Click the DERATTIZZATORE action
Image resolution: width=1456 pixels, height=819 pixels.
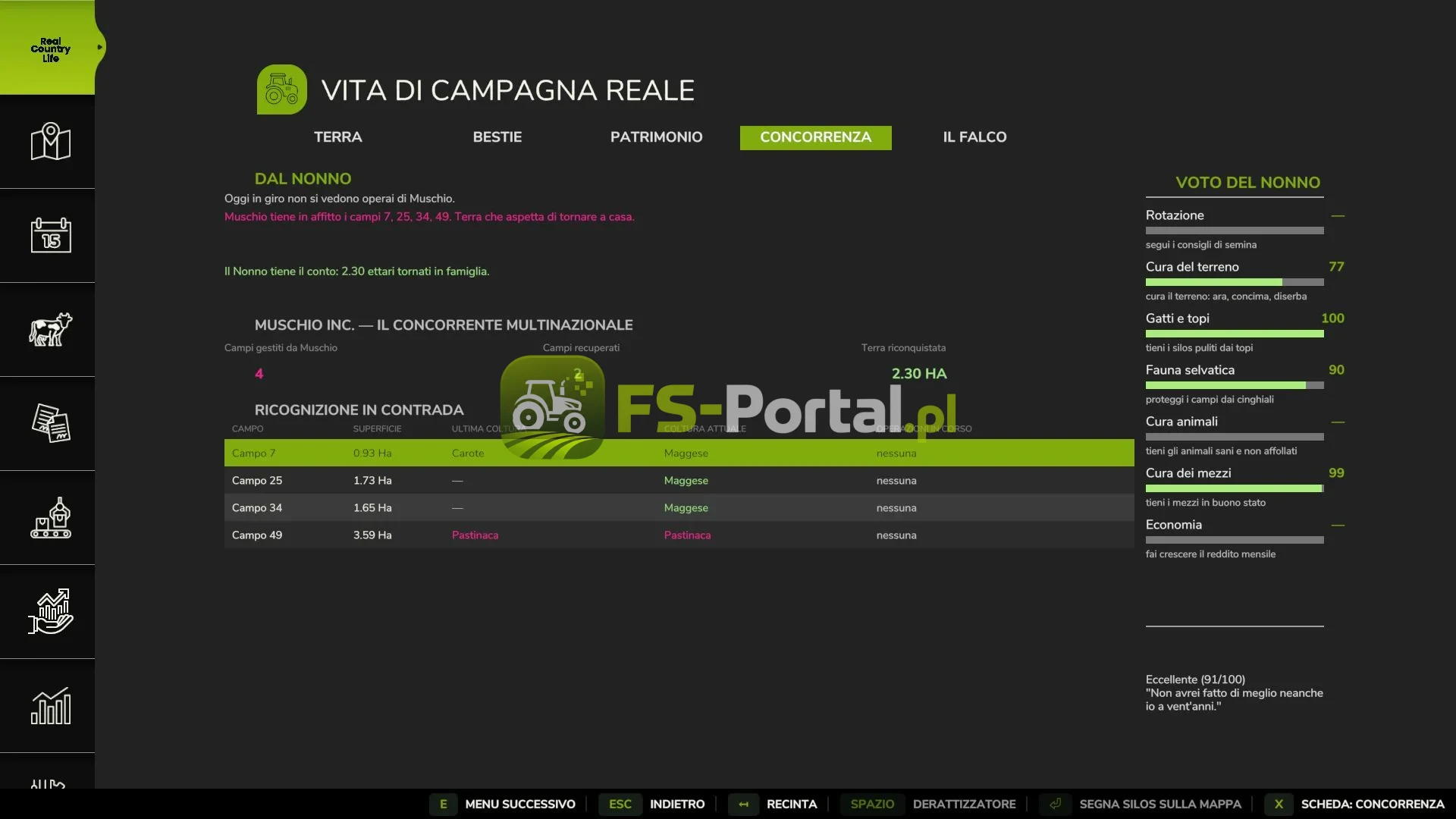point(964,804)
